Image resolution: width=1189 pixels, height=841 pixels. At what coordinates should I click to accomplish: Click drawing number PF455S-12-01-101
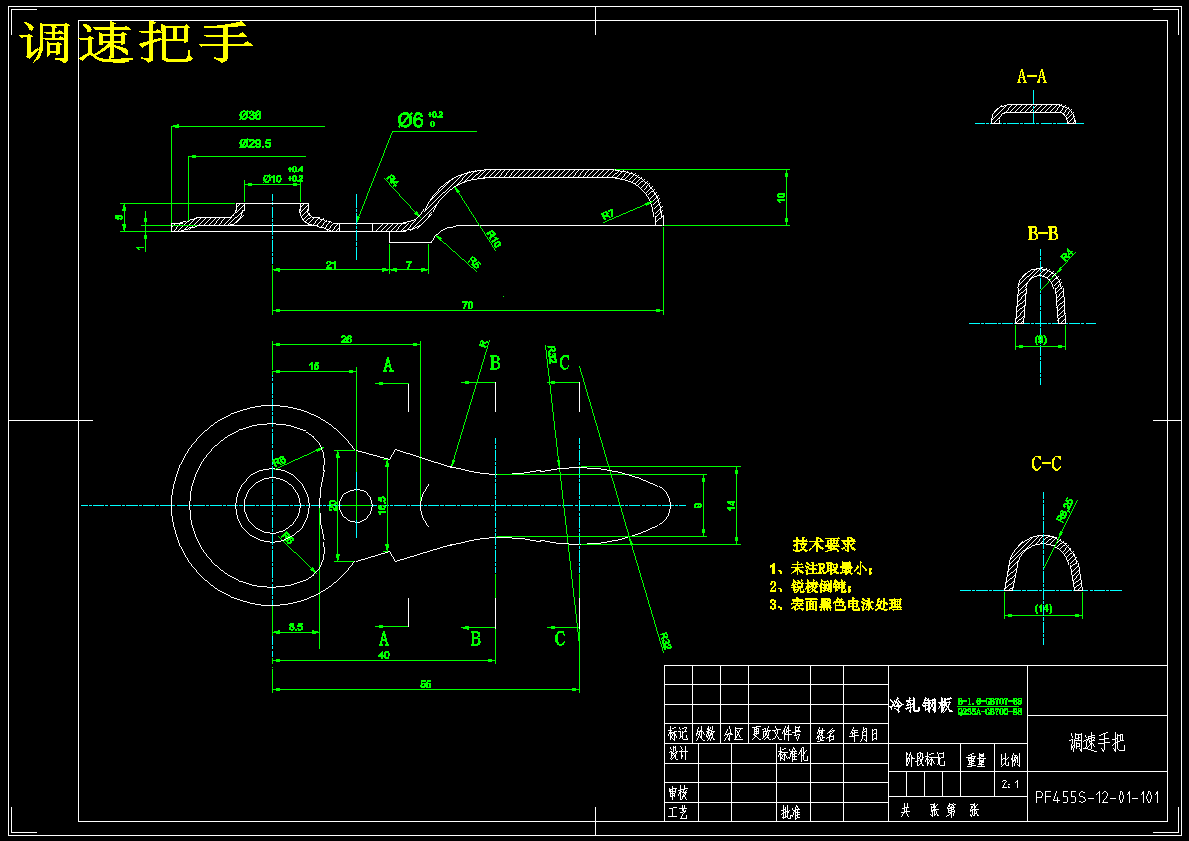click(x=1097, y=797)
